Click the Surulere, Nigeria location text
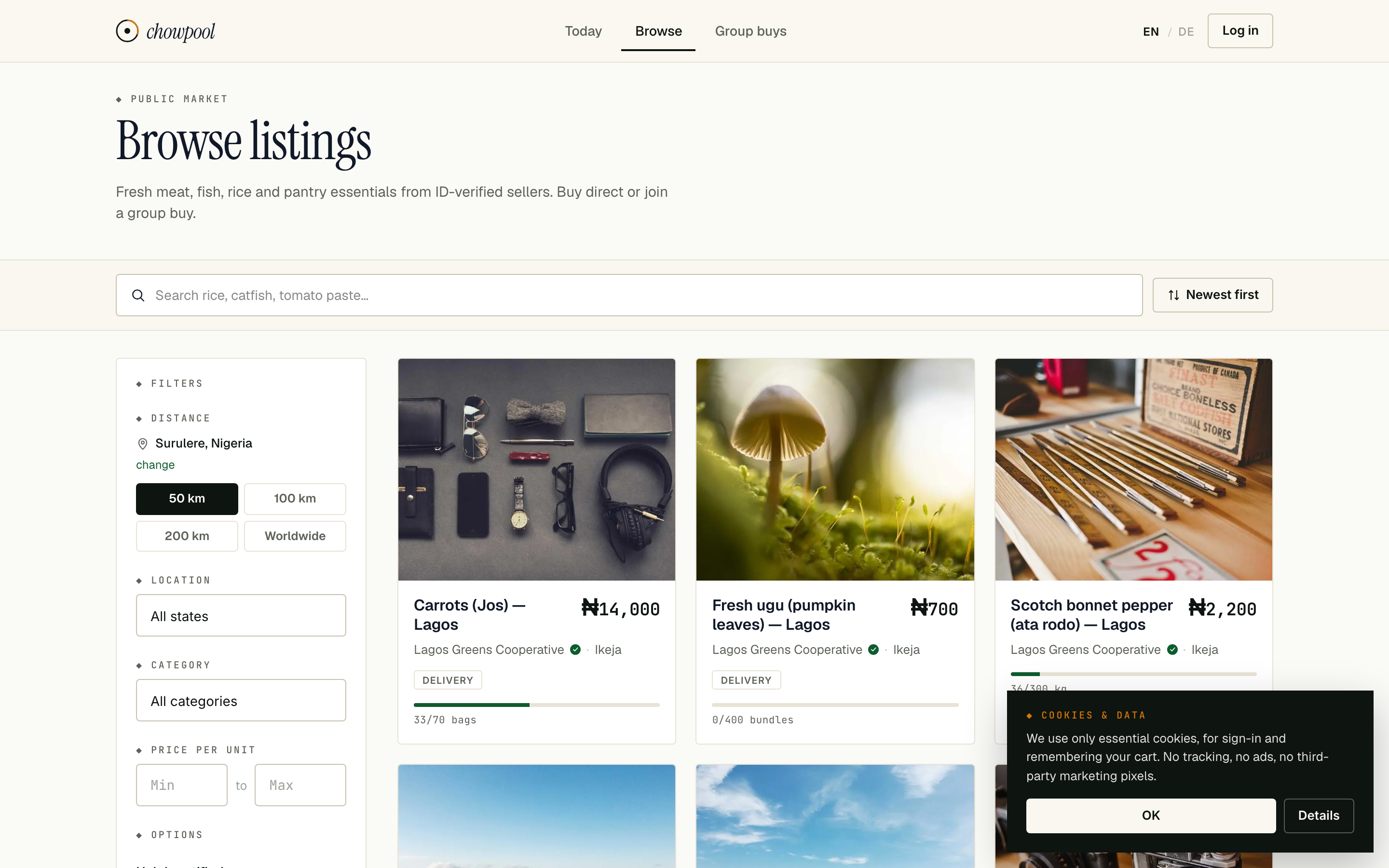The width and height of the screenshot is (1389, 868). tap(204, 444)
